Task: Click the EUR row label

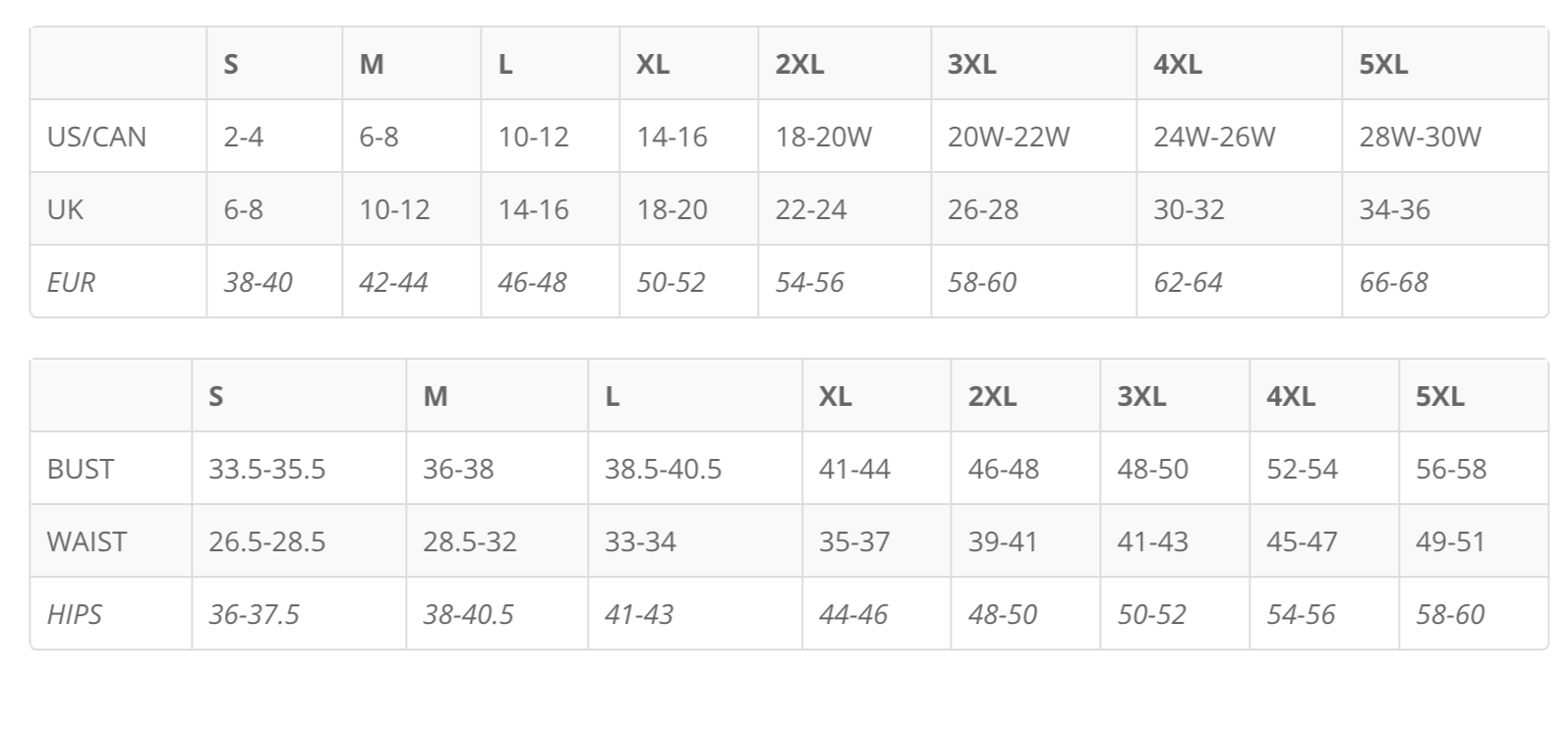Action: 71,282
